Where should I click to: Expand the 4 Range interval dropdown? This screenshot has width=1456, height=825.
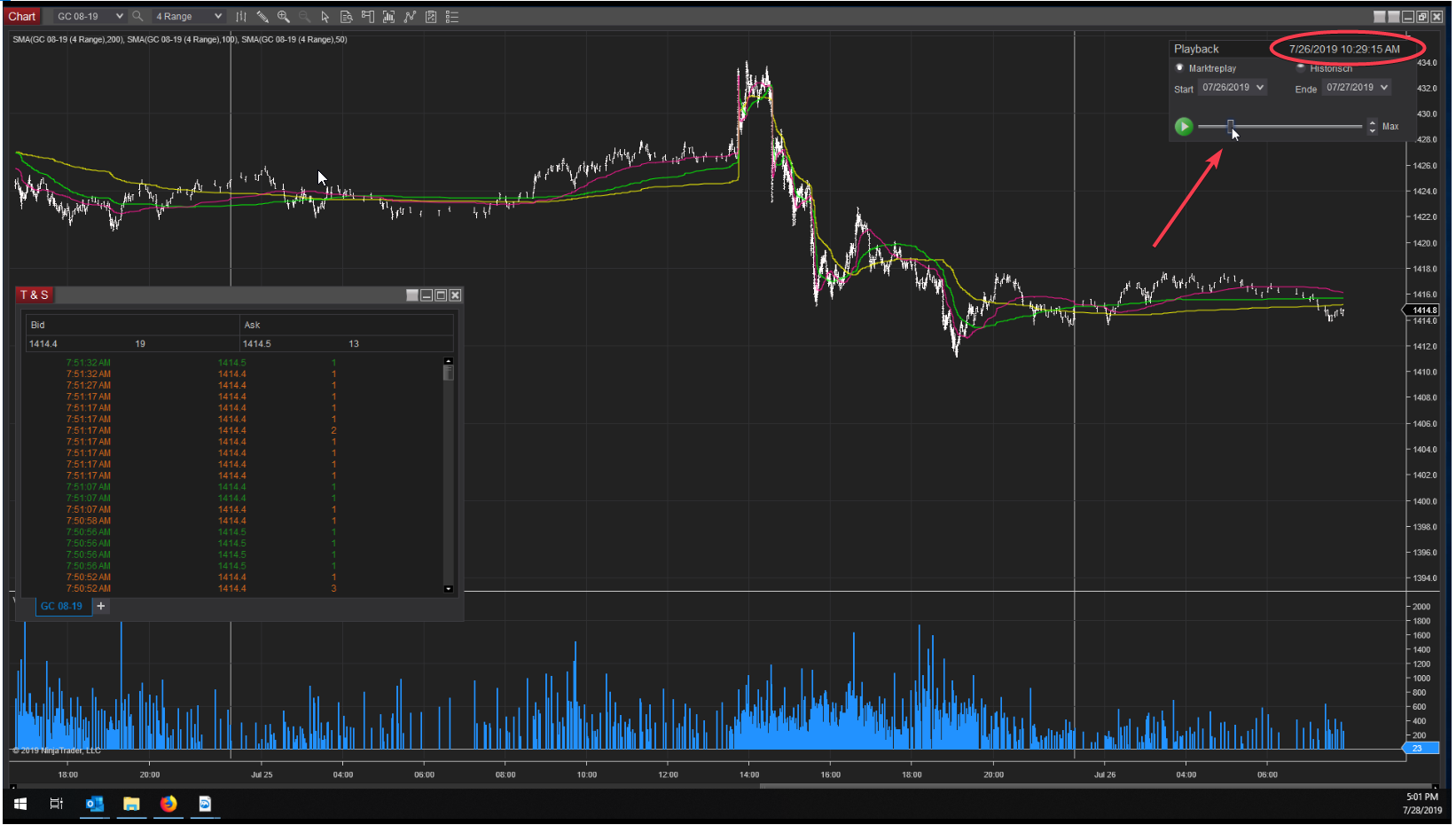click(x=188, y=16)
